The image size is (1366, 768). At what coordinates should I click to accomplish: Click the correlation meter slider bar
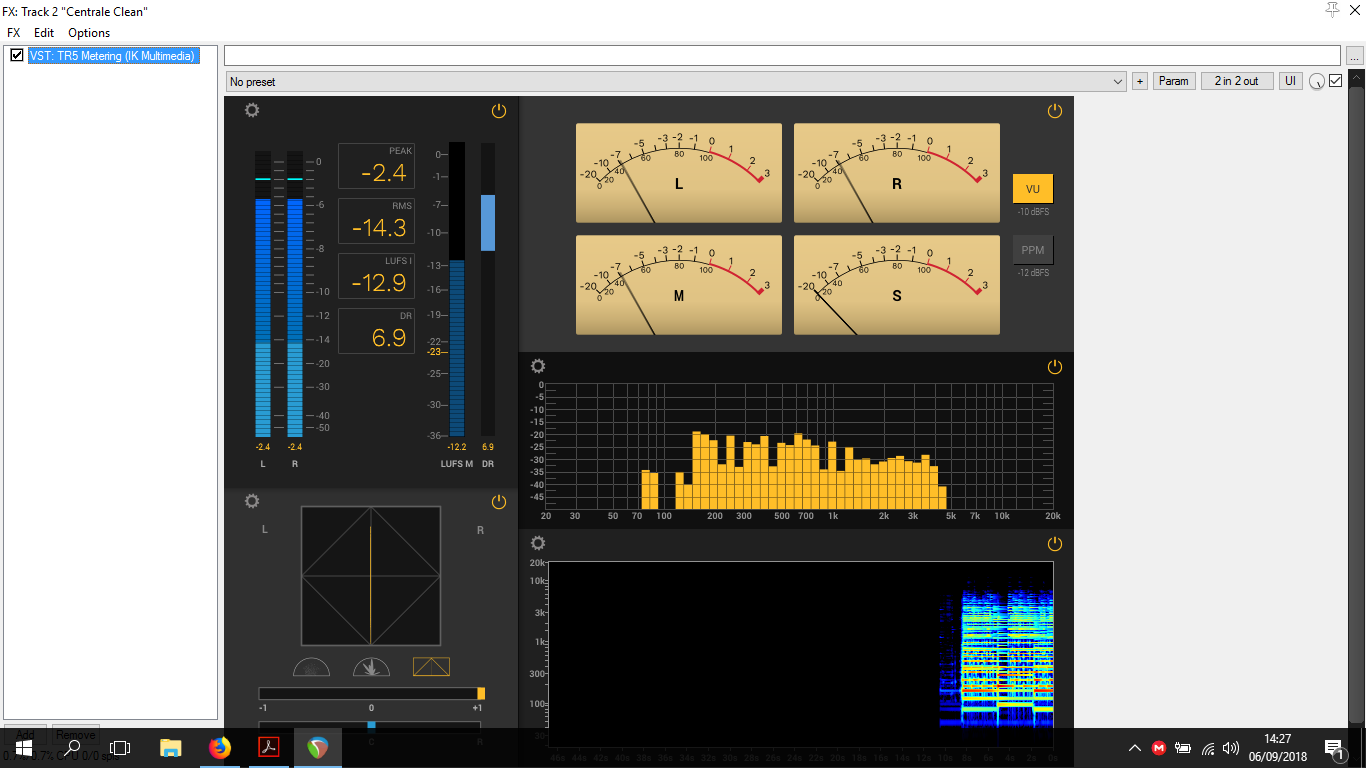371,693
